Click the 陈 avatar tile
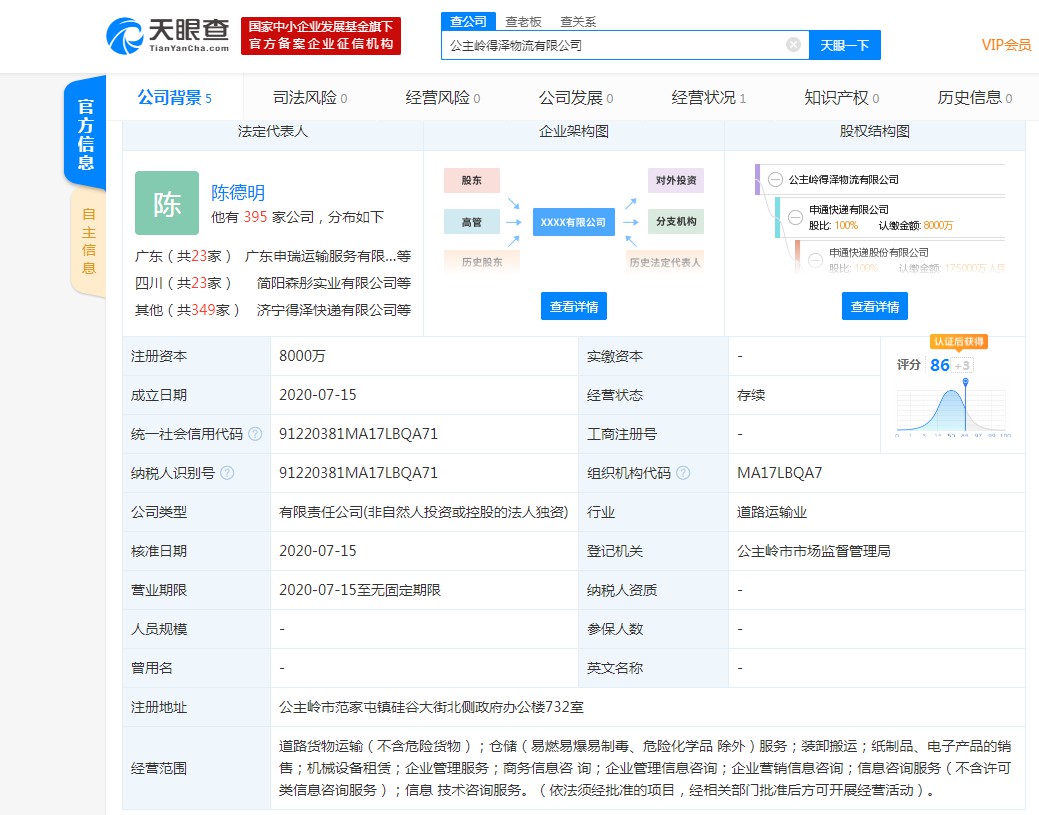1039x815 pixels. [x=167, y=203]
